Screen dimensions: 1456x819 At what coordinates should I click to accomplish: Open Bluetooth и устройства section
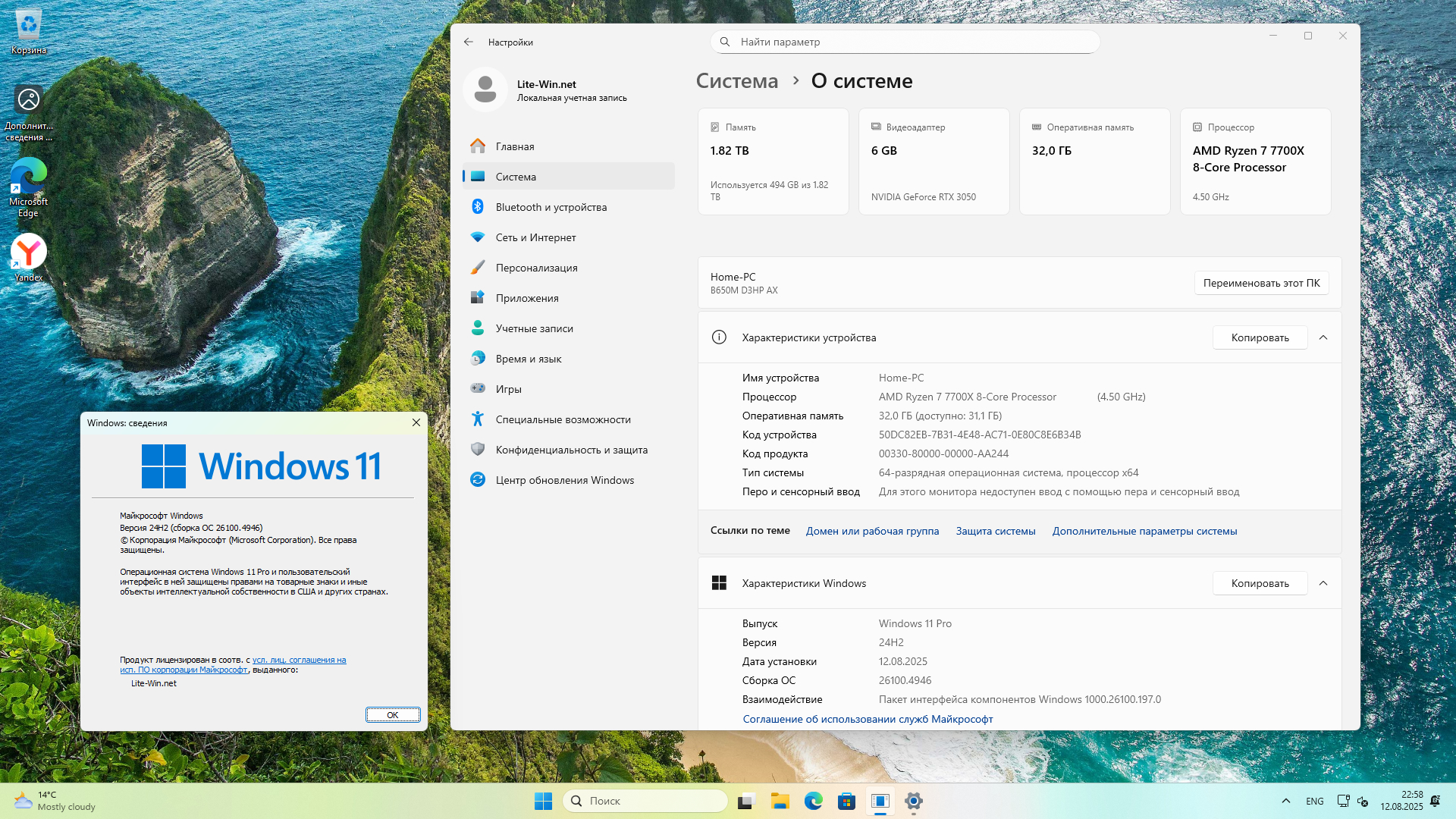point(551,207)
